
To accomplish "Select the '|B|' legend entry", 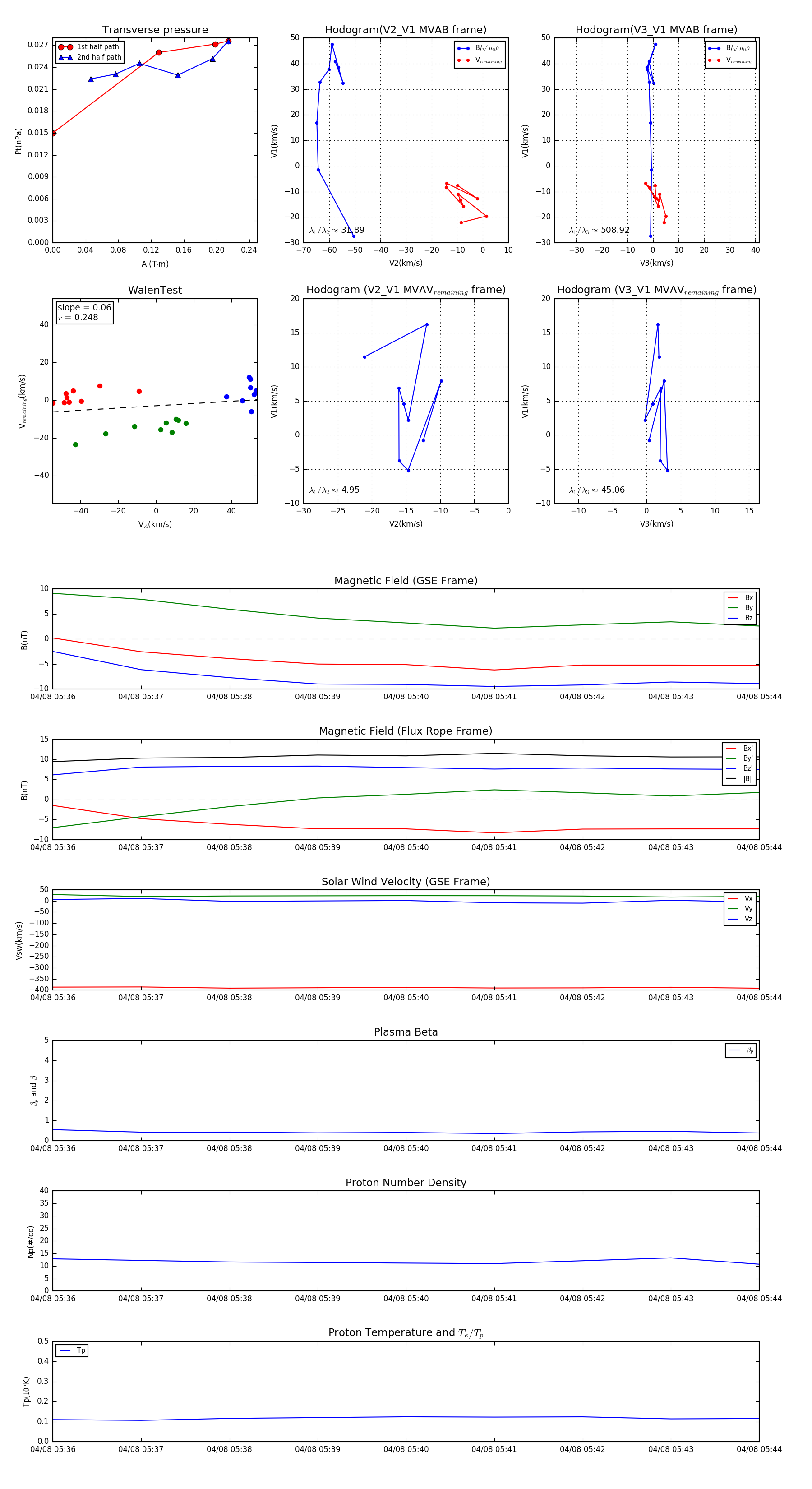I will click(739, 779).
